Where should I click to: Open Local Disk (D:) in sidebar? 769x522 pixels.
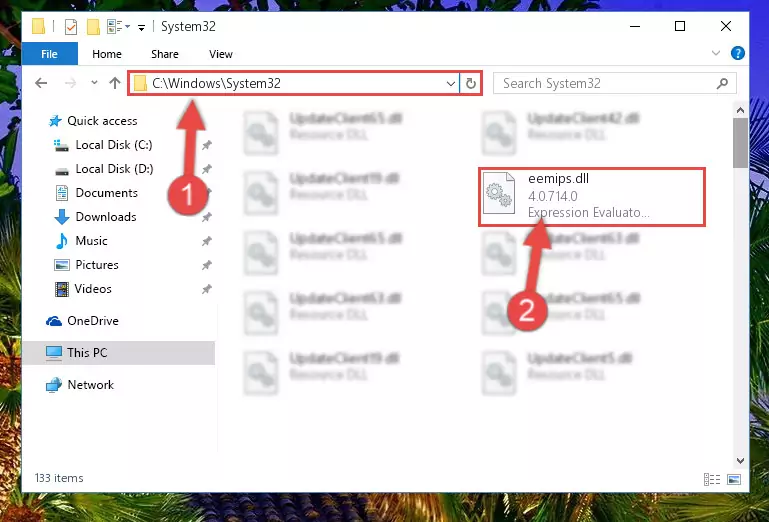click(114, 169)
